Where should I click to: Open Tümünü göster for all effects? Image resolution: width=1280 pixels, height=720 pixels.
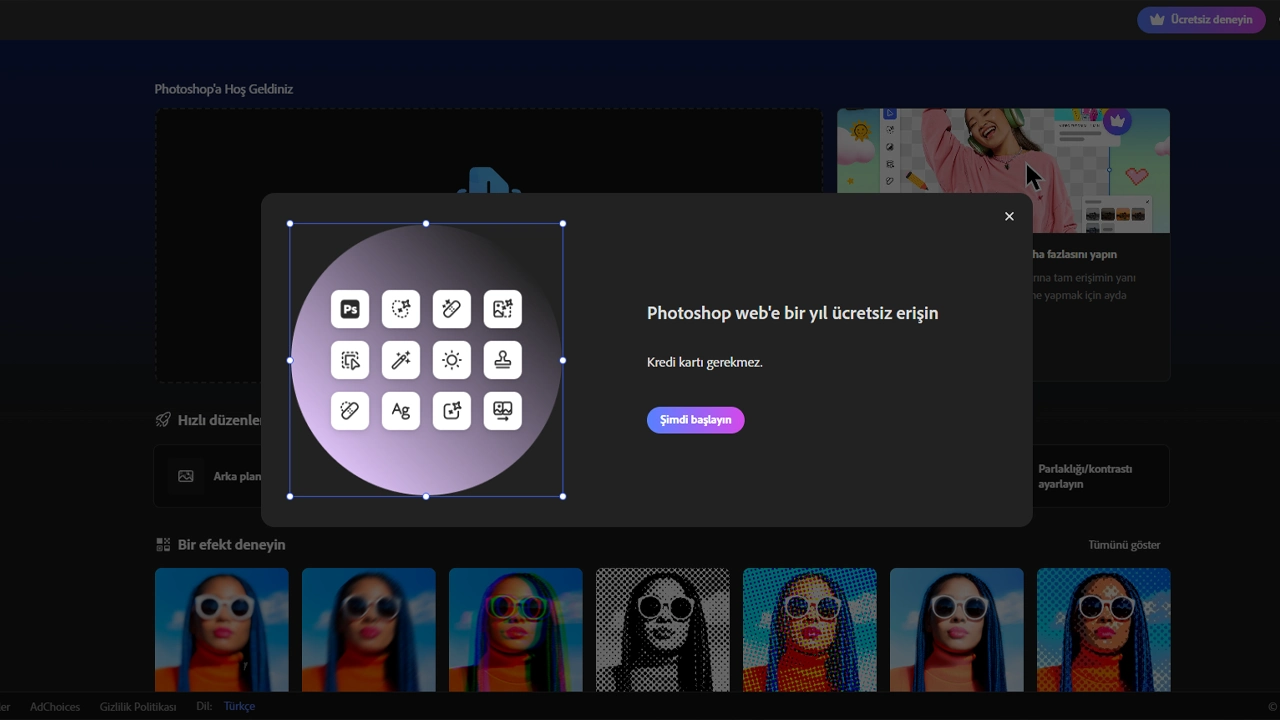coord(1124,544)
